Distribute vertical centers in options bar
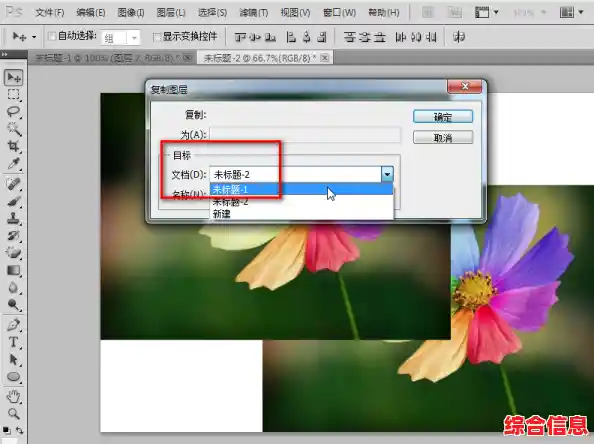 click(x=365, y=37)
